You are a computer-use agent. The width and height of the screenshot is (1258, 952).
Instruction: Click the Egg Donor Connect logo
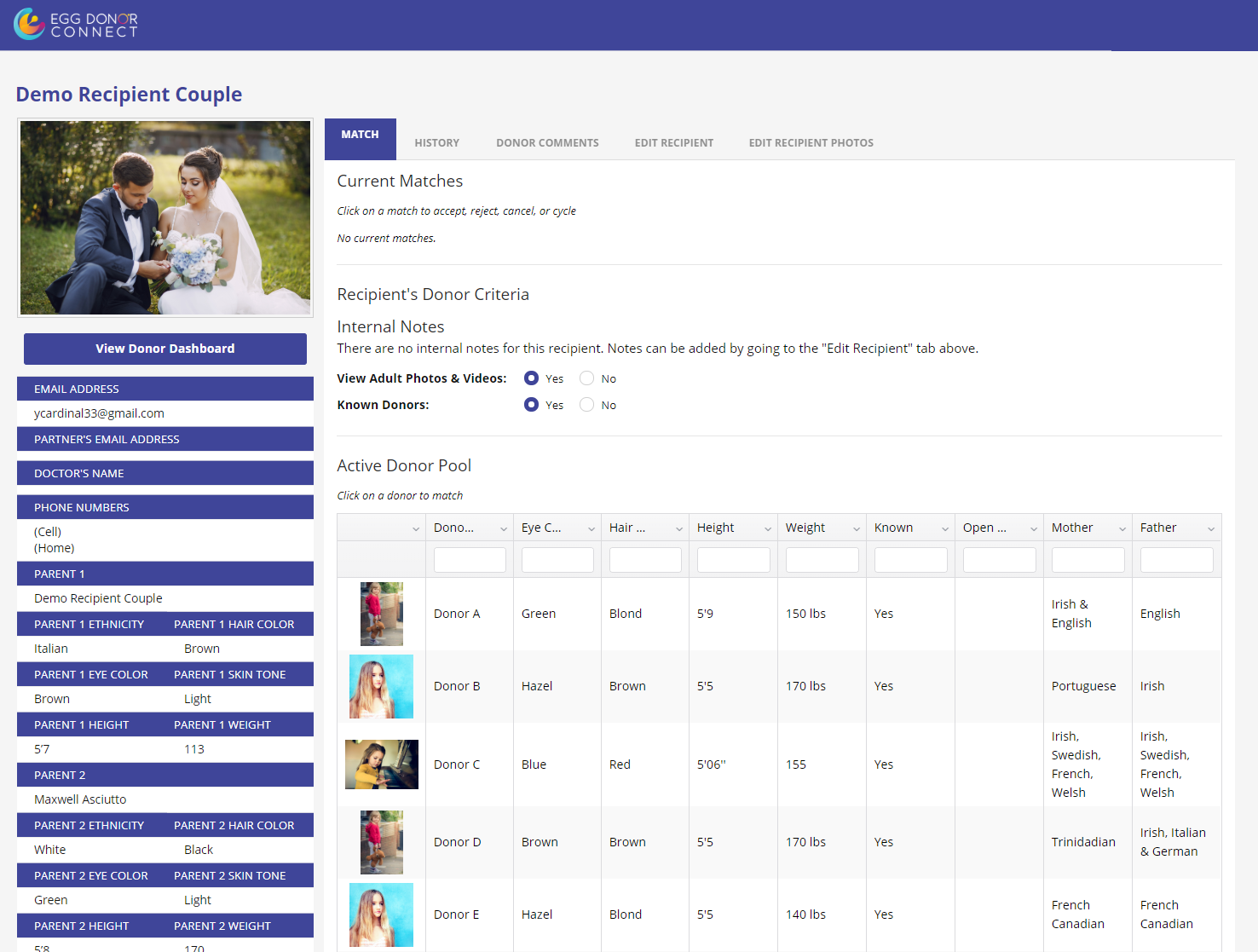[76, 25]
